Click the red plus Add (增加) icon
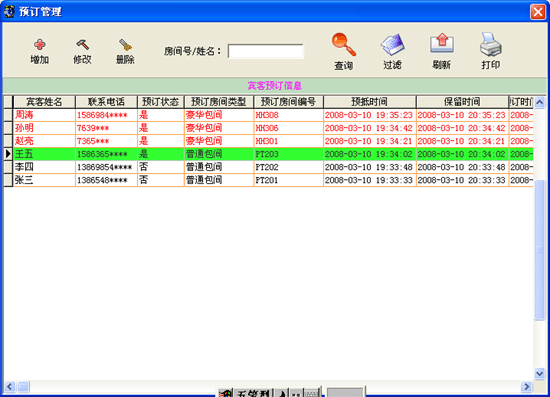550x397 pixels. coord(40,45)
